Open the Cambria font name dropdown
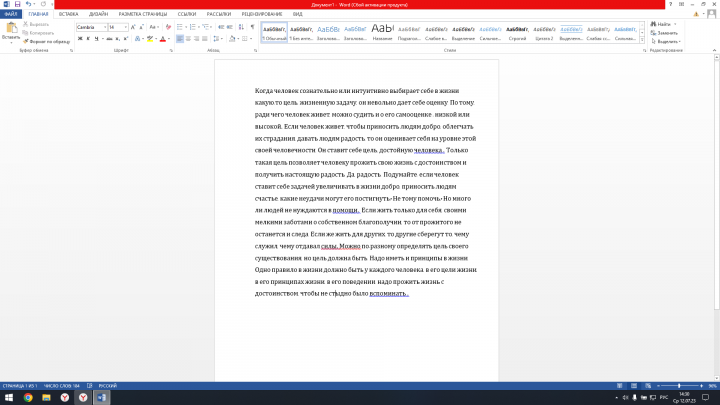 coord(103,27)
